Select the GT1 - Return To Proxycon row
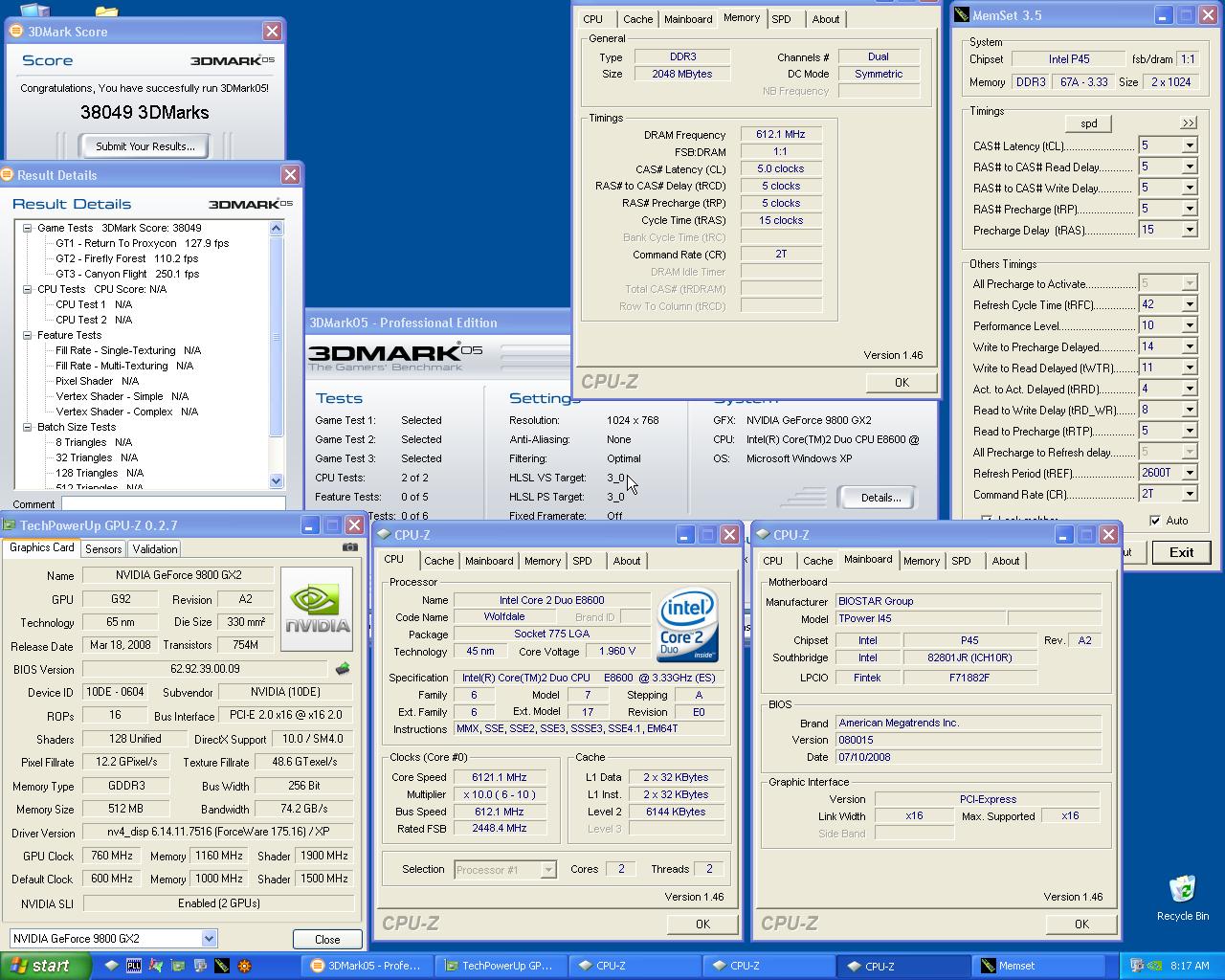Viewport: 1225px width, 980px height. [x=143, y=243]
